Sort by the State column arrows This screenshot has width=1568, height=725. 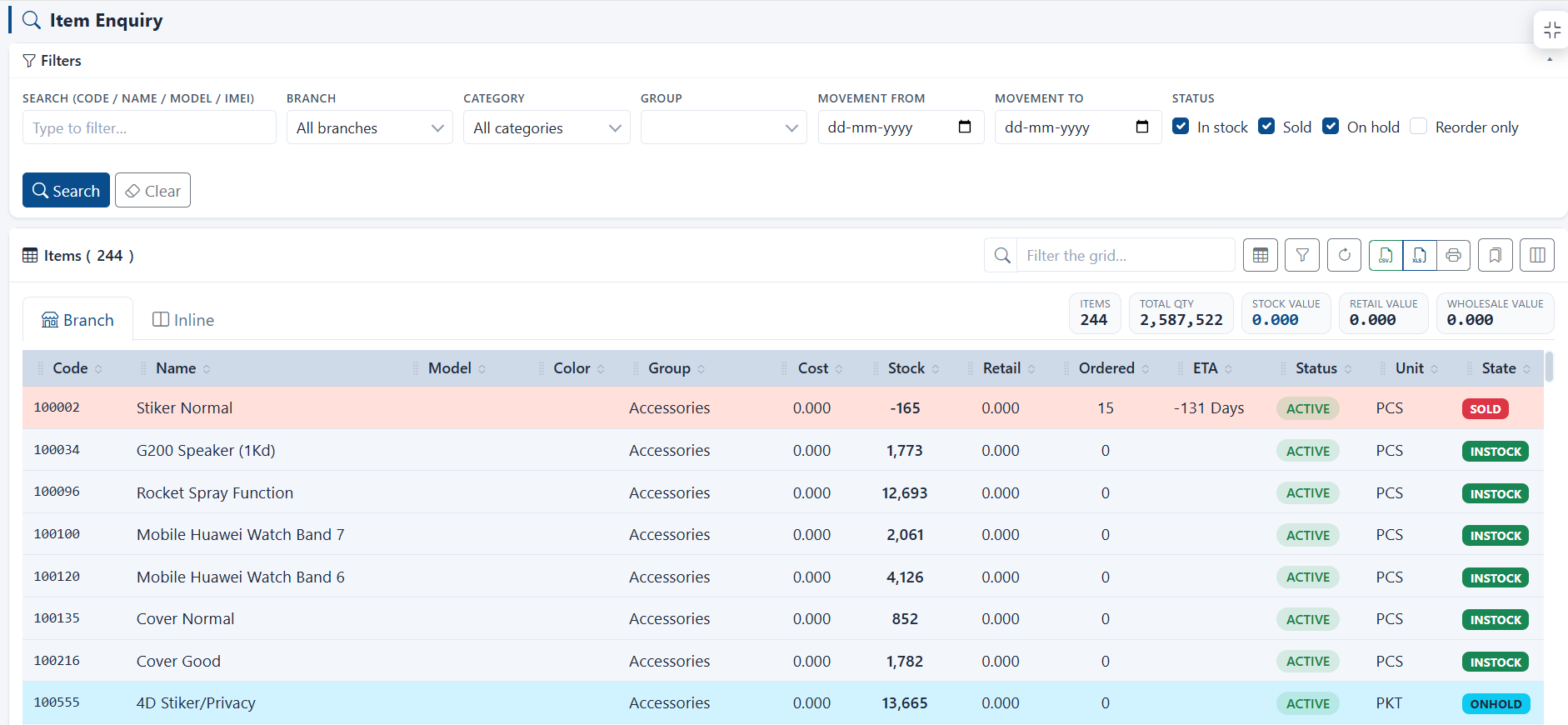point(1526,369)
